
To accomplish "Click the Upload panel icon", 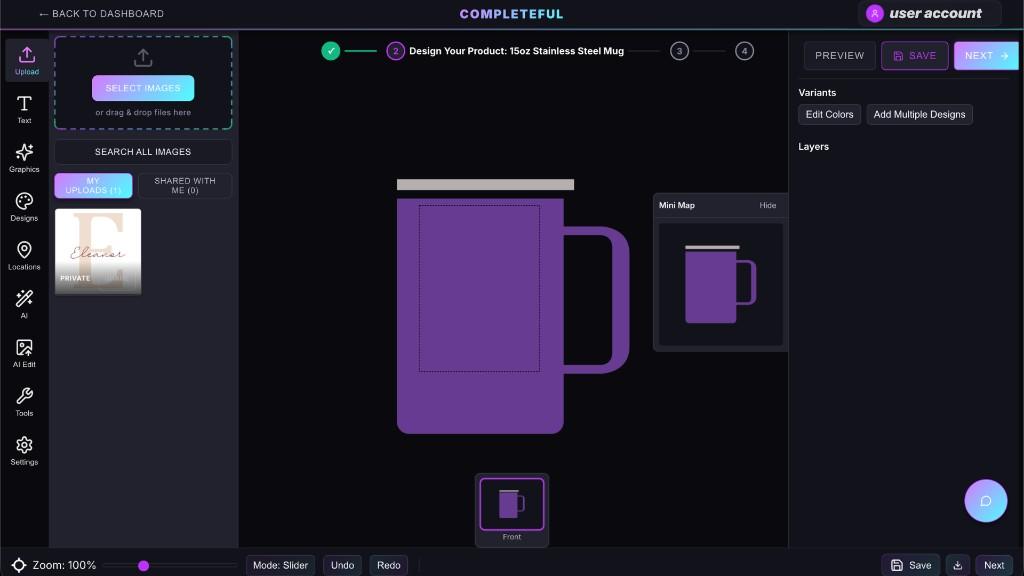I will tap(26, 60).
